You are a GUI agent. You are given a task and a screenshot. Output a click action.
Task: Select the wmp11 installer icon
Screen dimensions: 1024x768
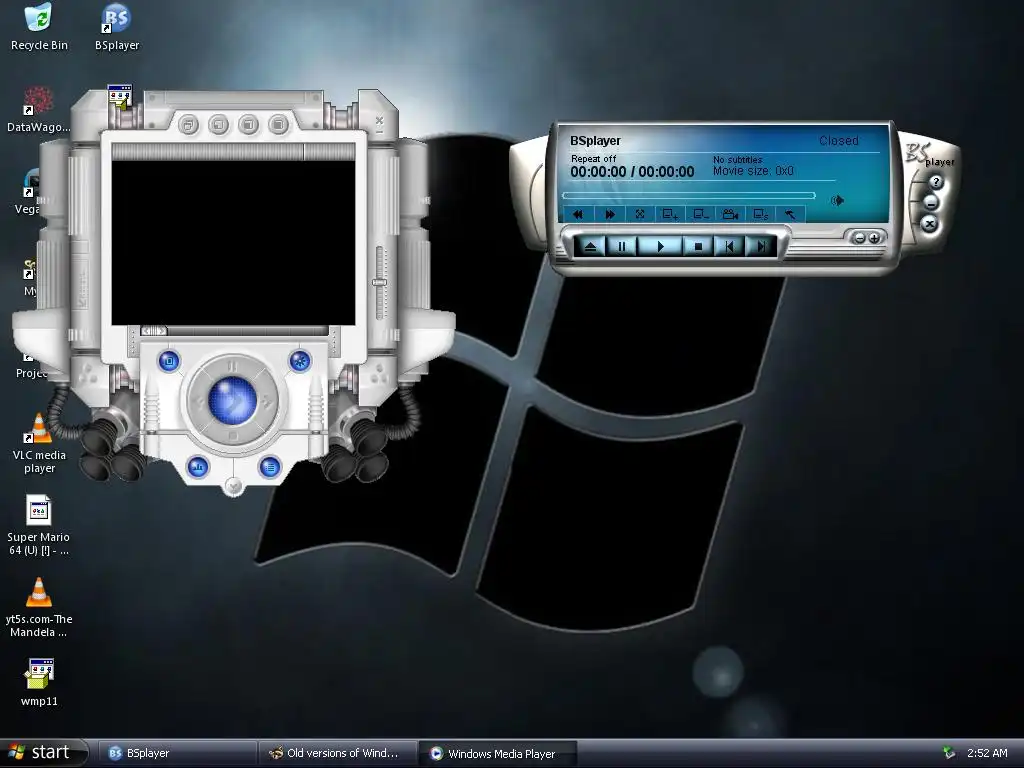point(39,683)
